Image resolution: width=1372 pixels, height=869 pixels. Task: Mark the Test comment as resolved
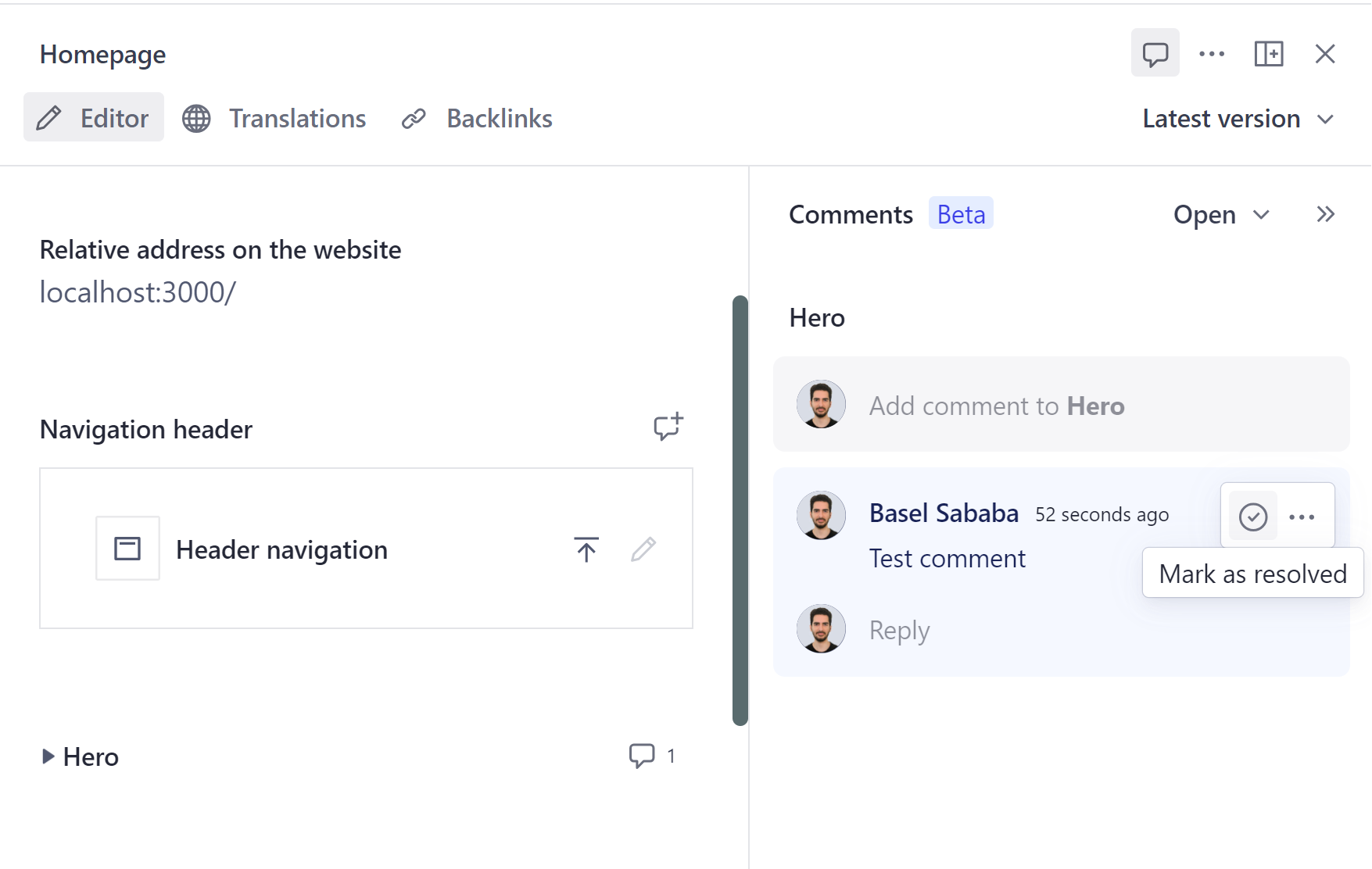coord(1252,517)
